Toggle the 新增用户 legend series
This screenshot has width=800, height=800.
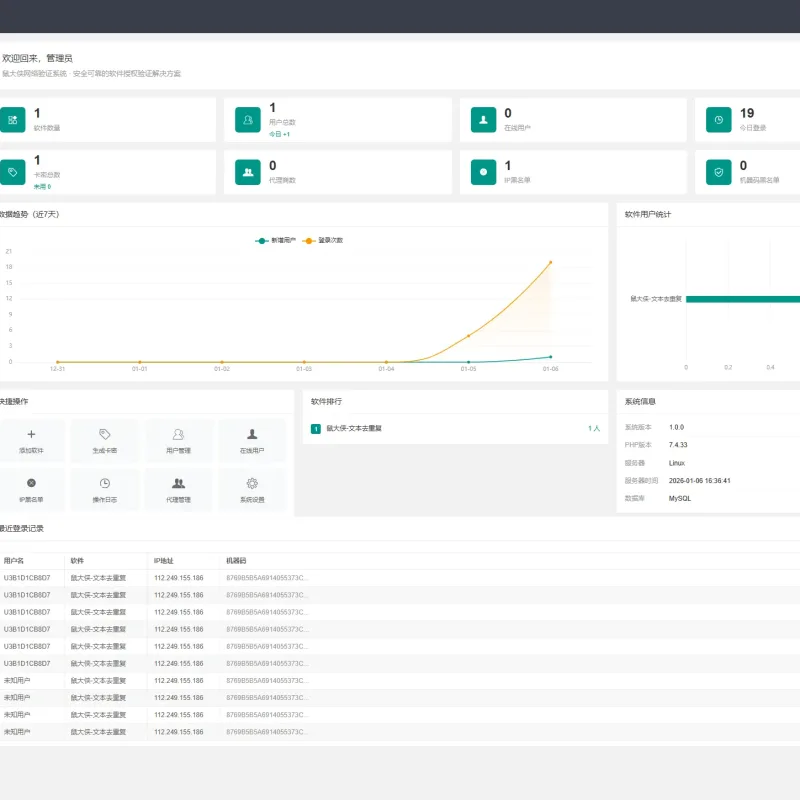276,240
